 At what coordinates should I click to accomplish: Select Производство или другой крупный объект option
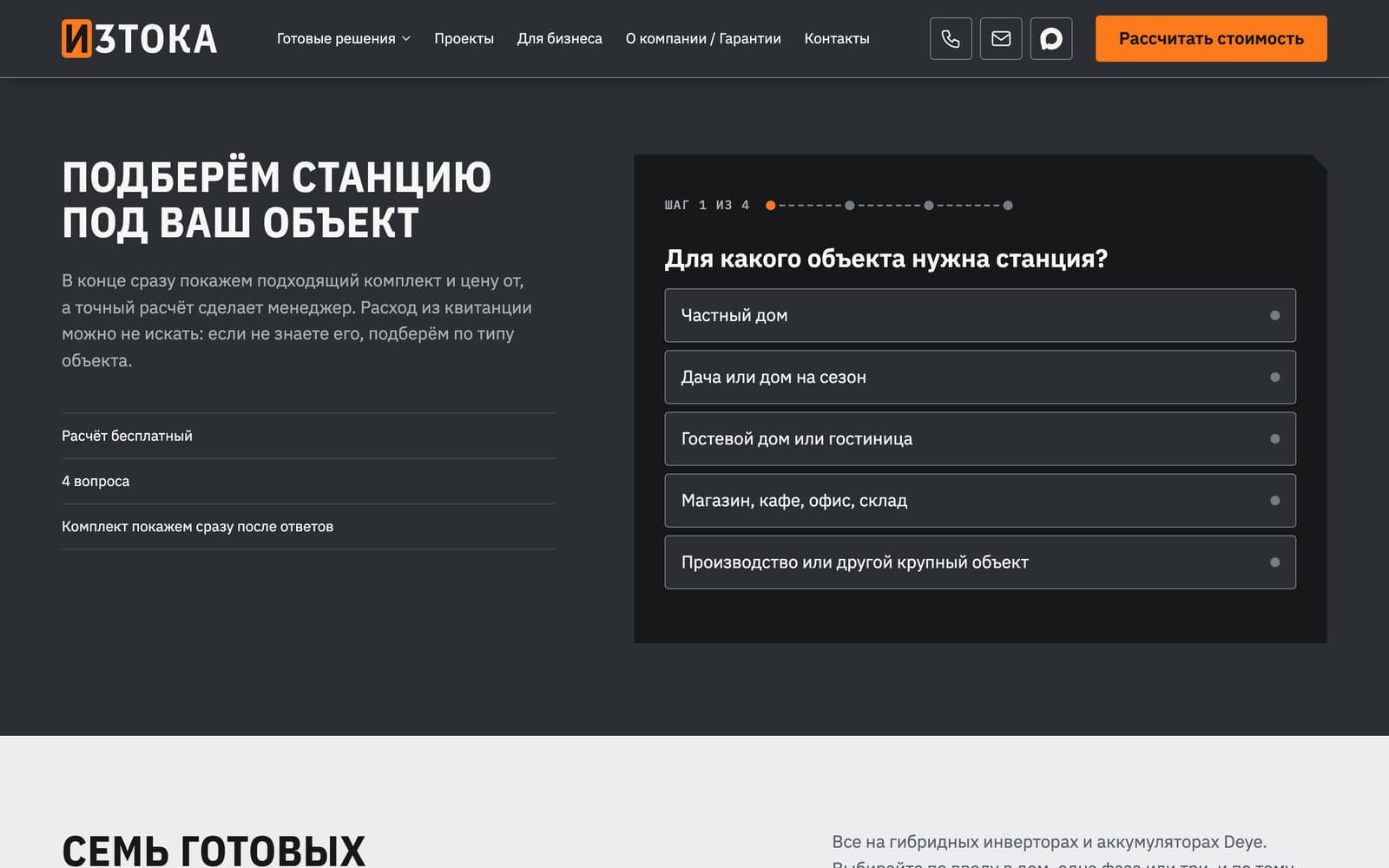[x=980, y=562]
